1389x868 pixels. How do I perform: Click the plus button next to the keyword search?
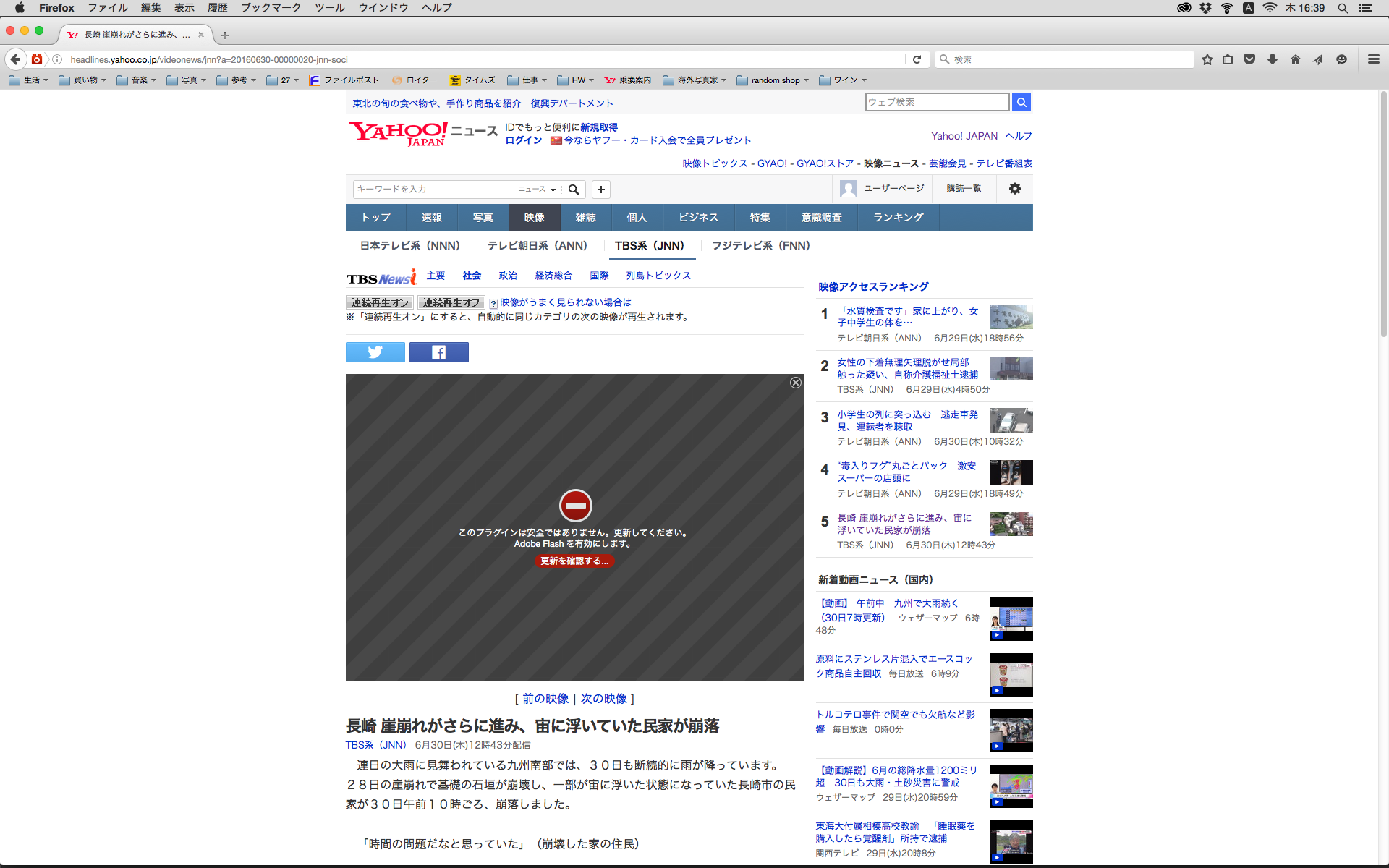tap(600, 190)
